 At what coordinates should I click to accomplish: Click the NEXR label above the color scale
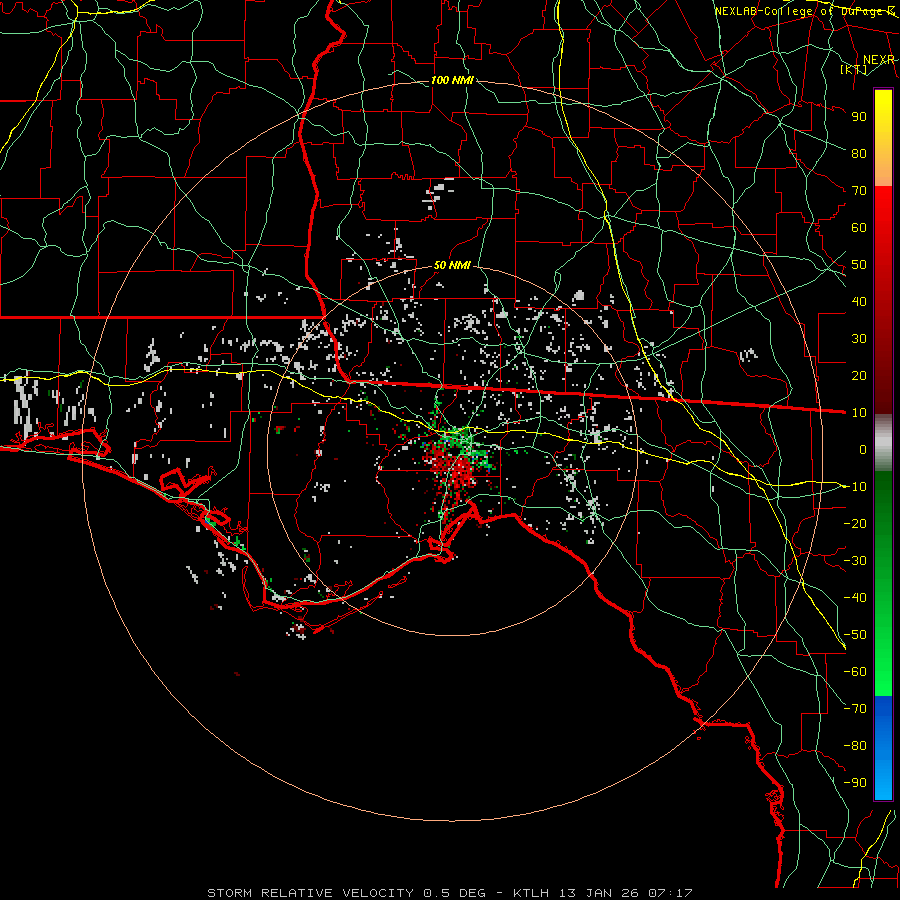[x=878, y=60]
